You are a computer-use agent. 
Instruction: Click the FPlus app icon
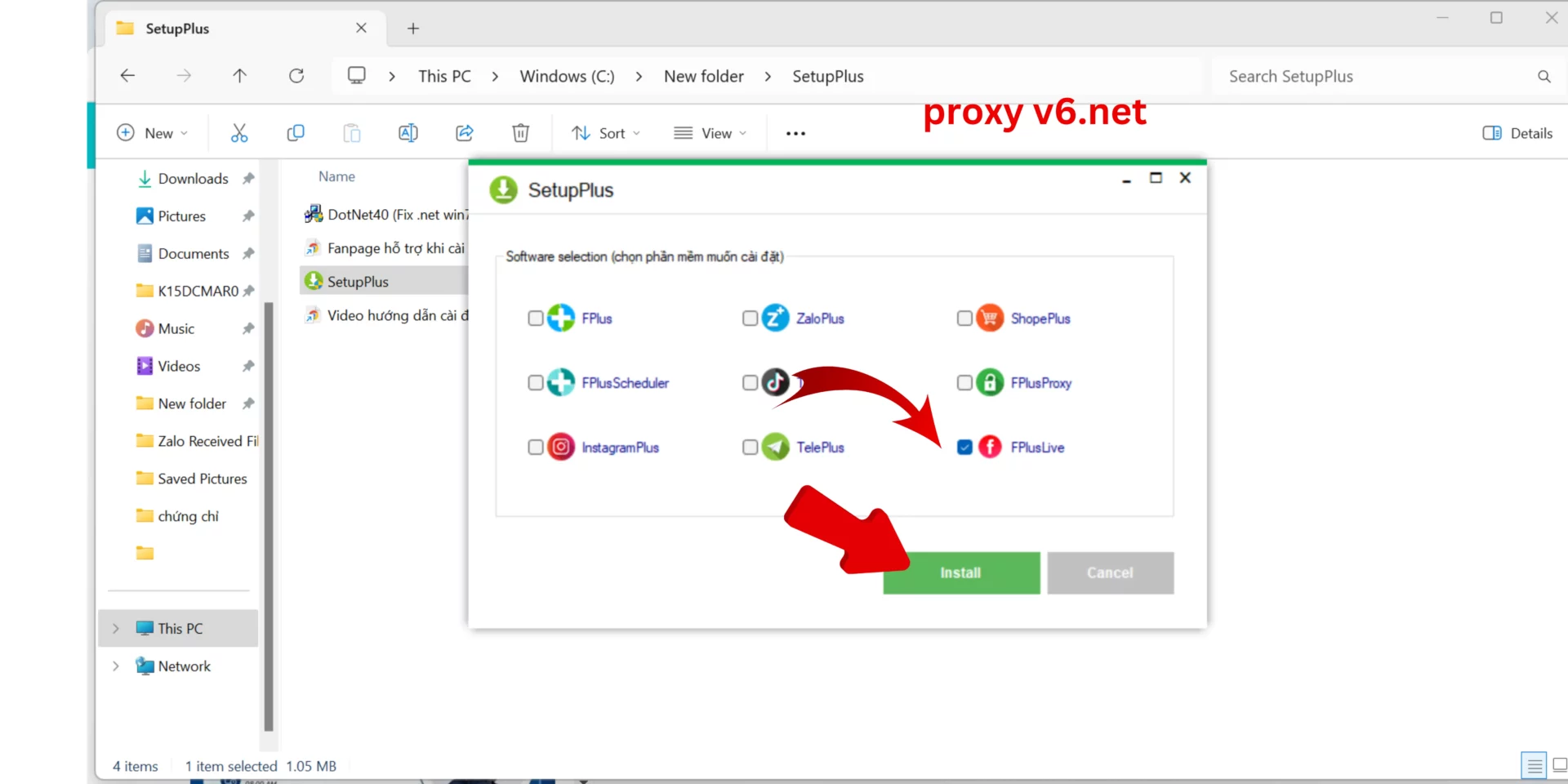coord(561,318)
